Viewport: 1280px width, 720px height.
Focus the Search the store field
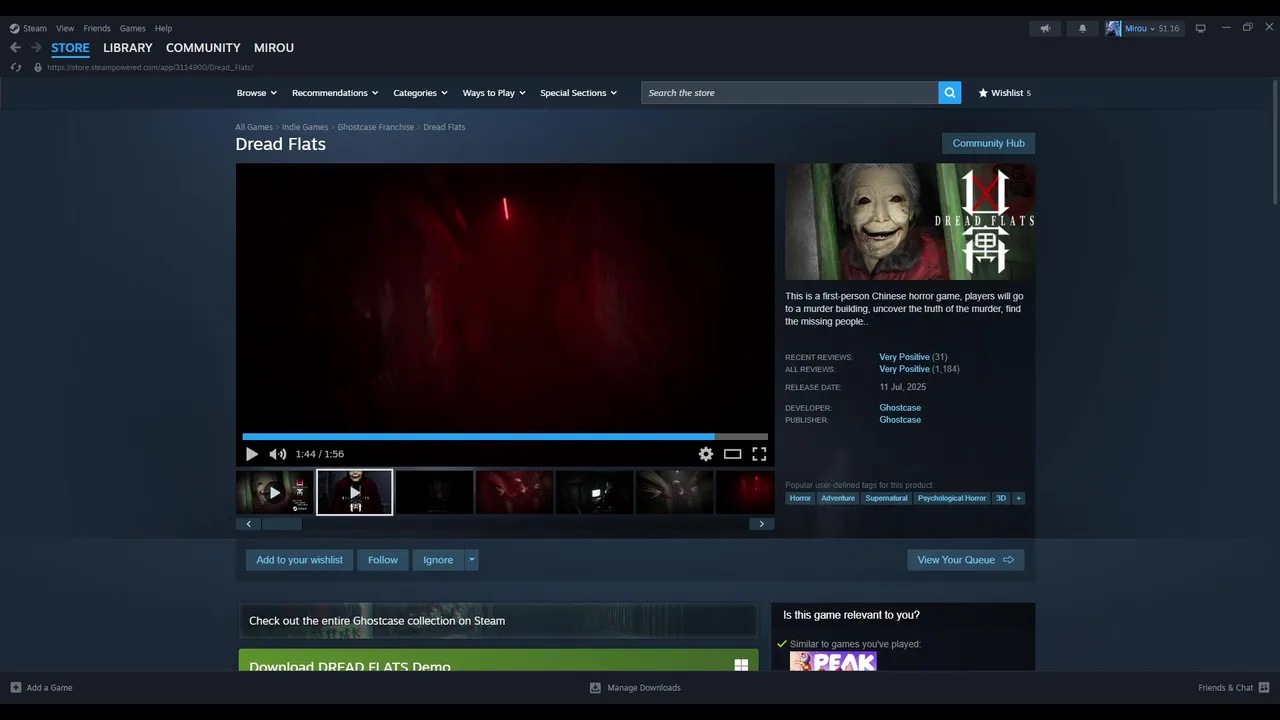click(x=790, y=93)
